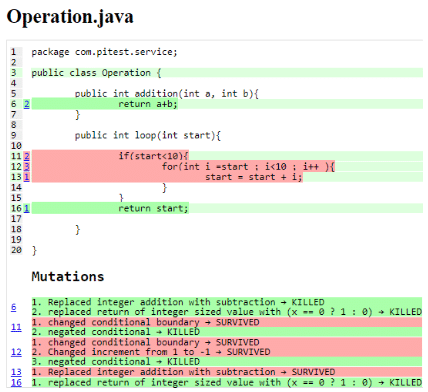Jump to line 12 from Mutations list
Viewport: 428px width, 392px height.
pyautogui.click(x=16, y=352)
